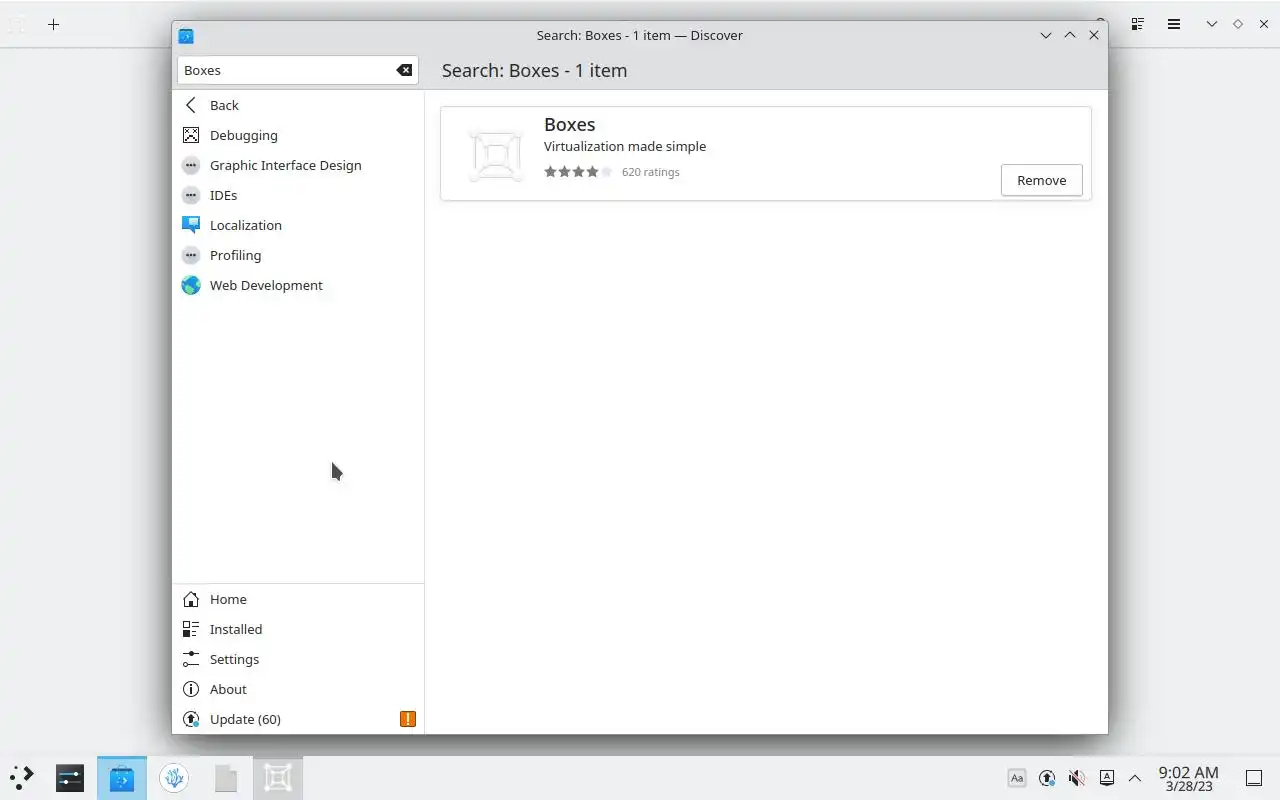Open the updates tray icon

1047,778
